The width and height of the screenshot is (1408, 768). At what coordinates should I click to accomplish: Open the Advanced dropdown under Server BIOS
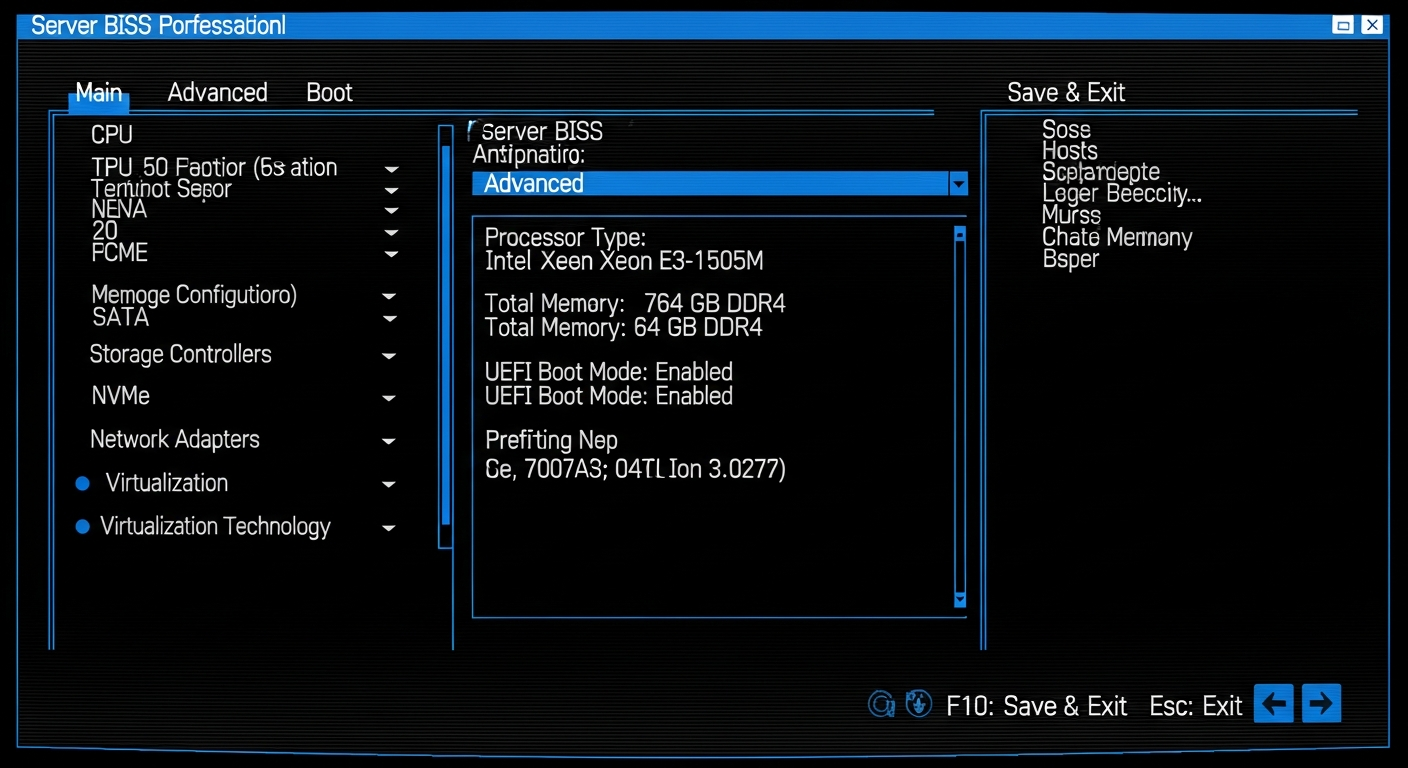pyautogui.click(x=957, y=183)
